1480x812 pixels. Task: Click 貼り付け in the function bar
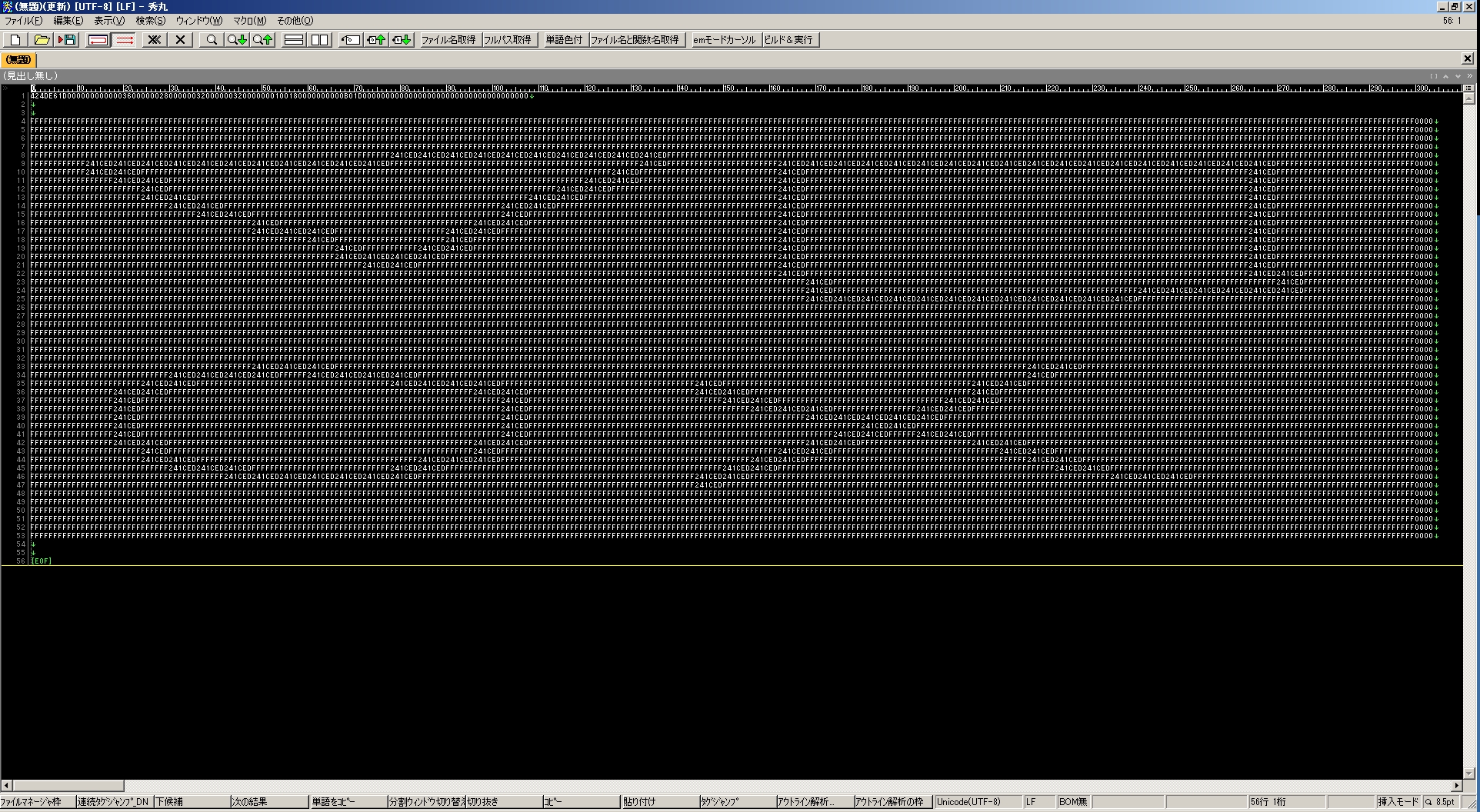point(660,802)
